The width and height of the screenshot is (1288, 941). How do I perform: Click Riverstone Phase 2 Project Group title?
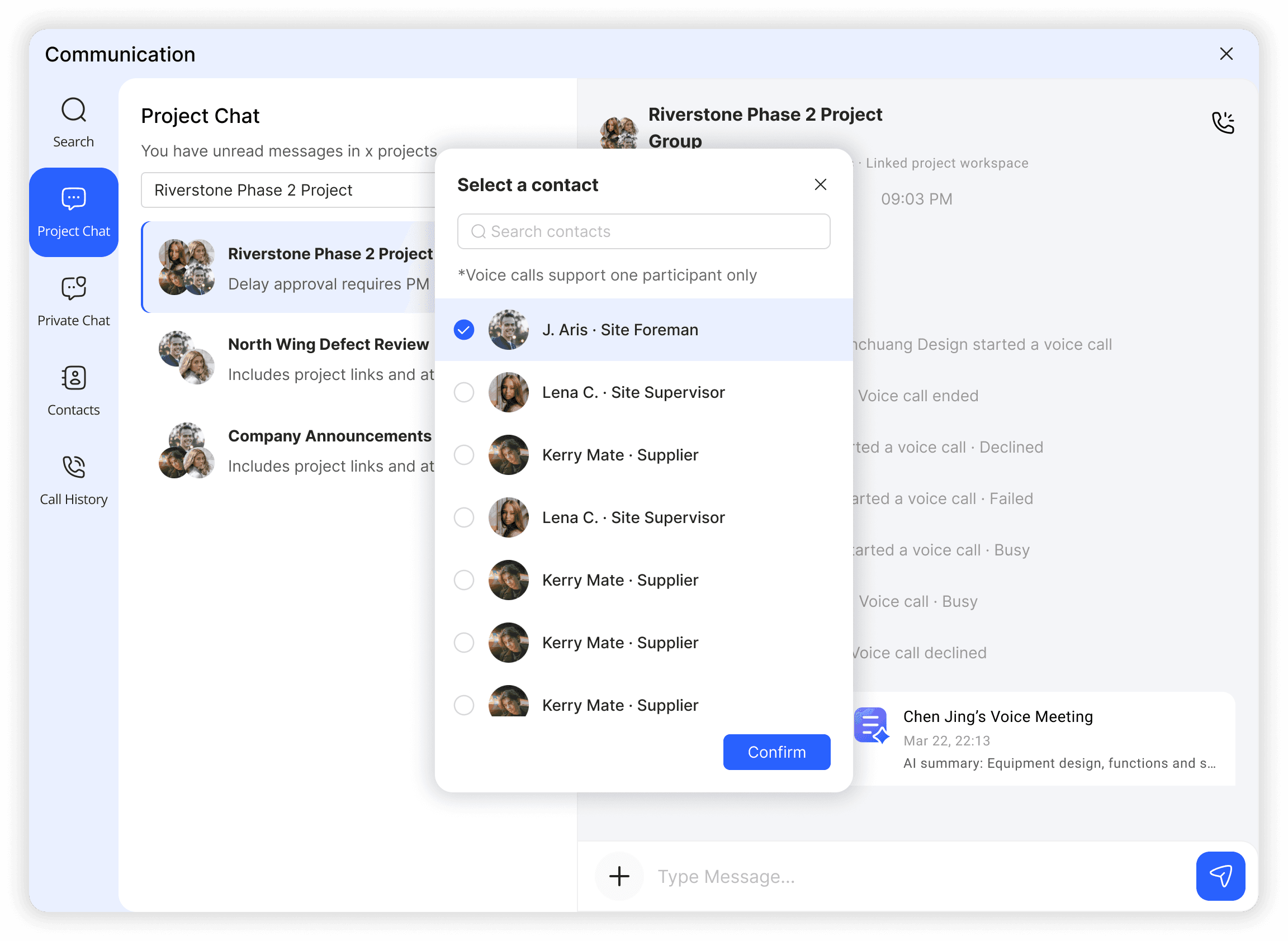(x=765, y=127)
